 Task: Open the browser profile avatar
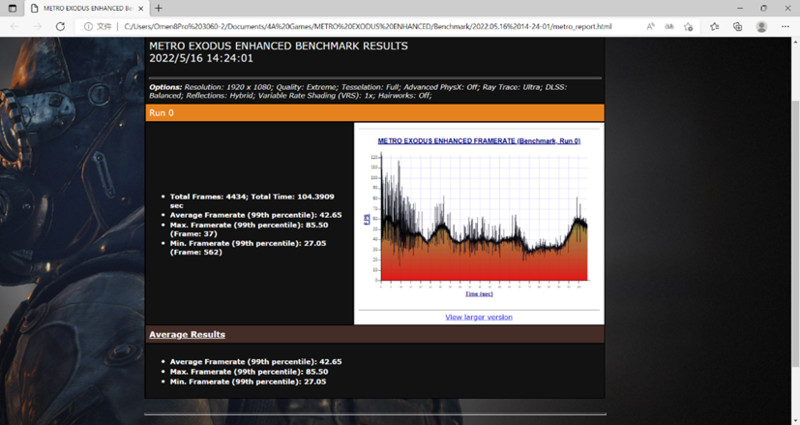pos(762,27)
